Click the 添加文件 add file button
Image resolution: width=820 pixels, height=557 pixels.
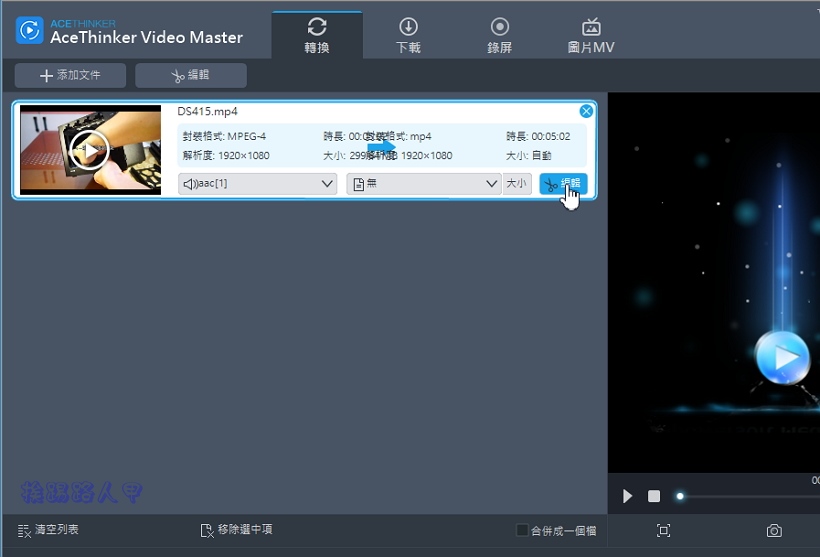(x=70, y=76)
